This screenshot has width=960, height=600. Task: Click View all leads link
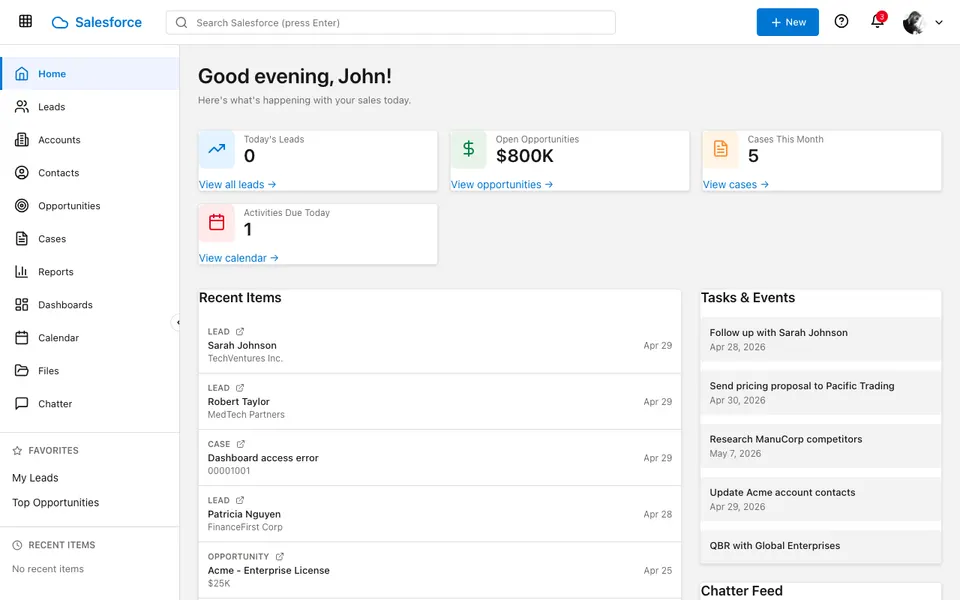coord(238,184)
